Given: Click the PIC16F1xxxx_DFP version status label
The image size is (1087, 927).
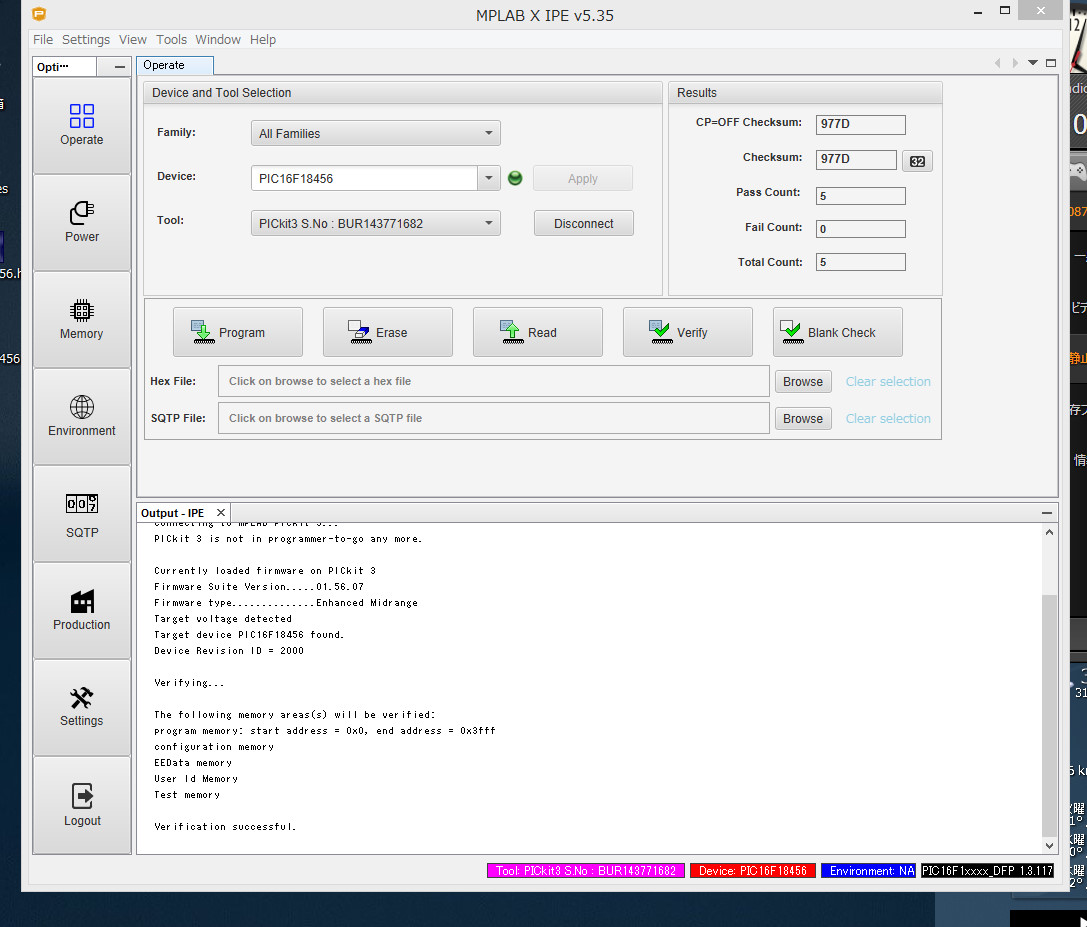Looking at the screenshot, I should pos(987,871).
